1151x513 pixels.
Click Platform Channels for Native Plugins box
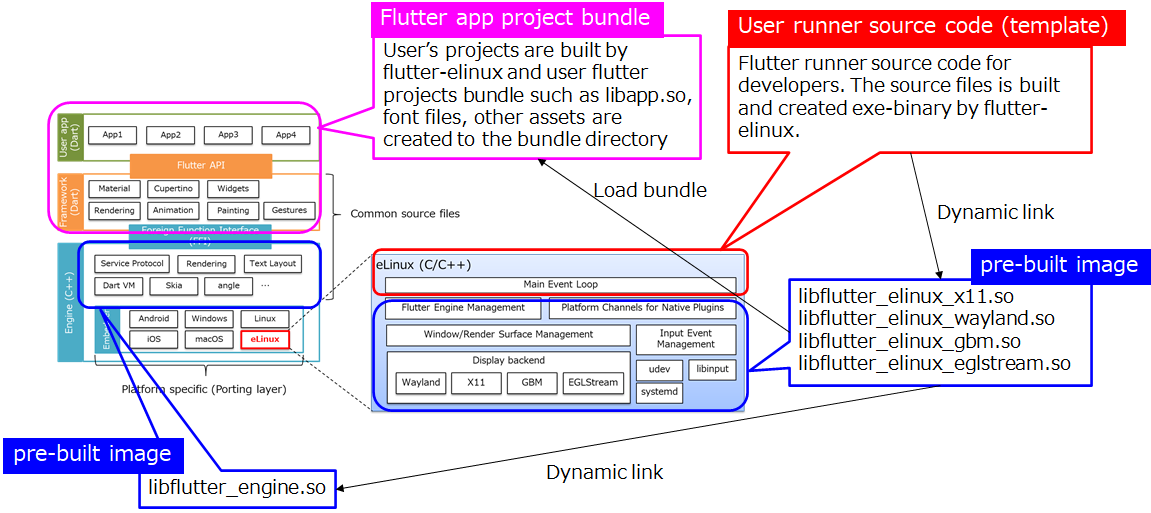[642, 308]
